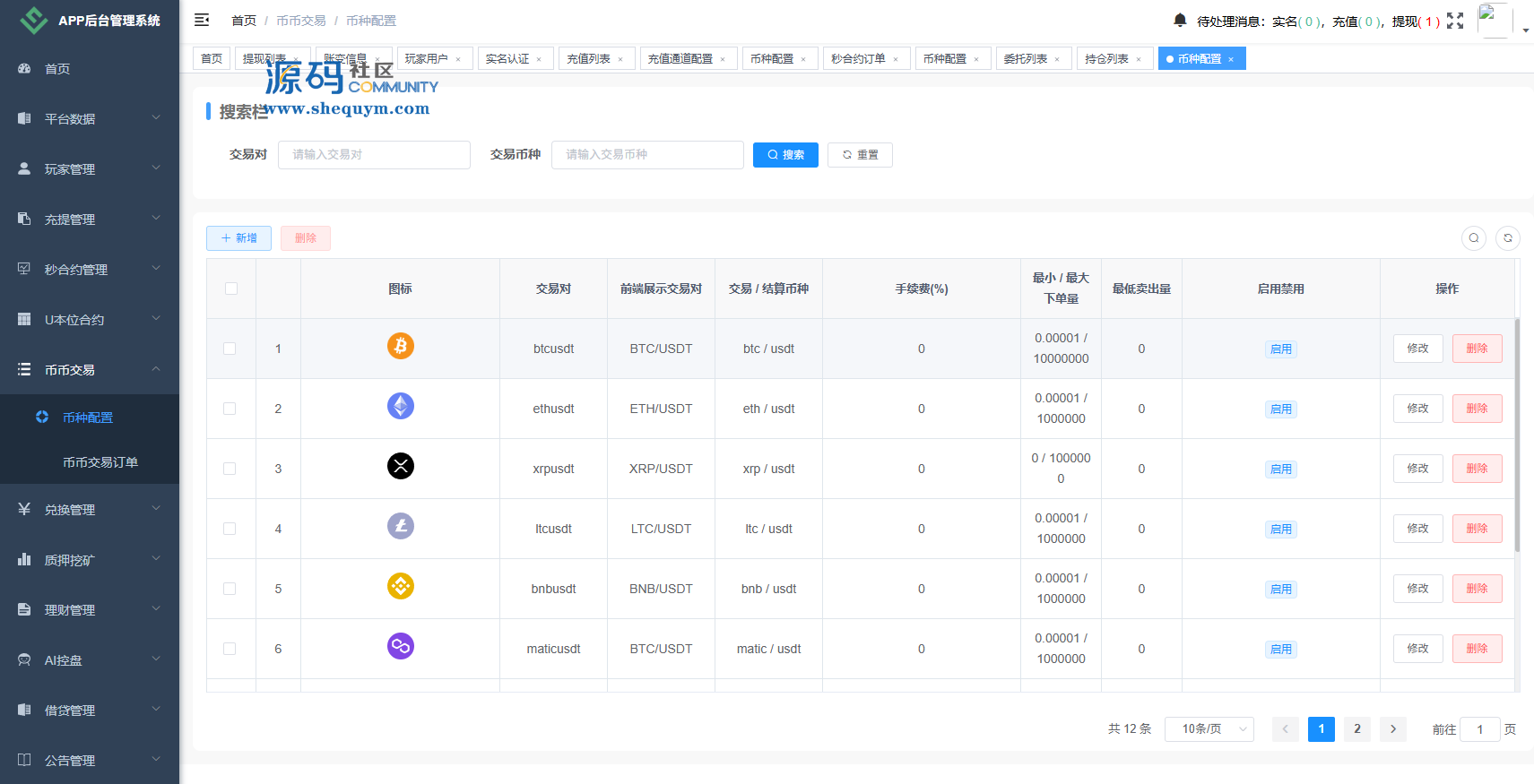Click the round search toggle icon above table
The image size is (1534, 784).
[x=1474, y=238]
